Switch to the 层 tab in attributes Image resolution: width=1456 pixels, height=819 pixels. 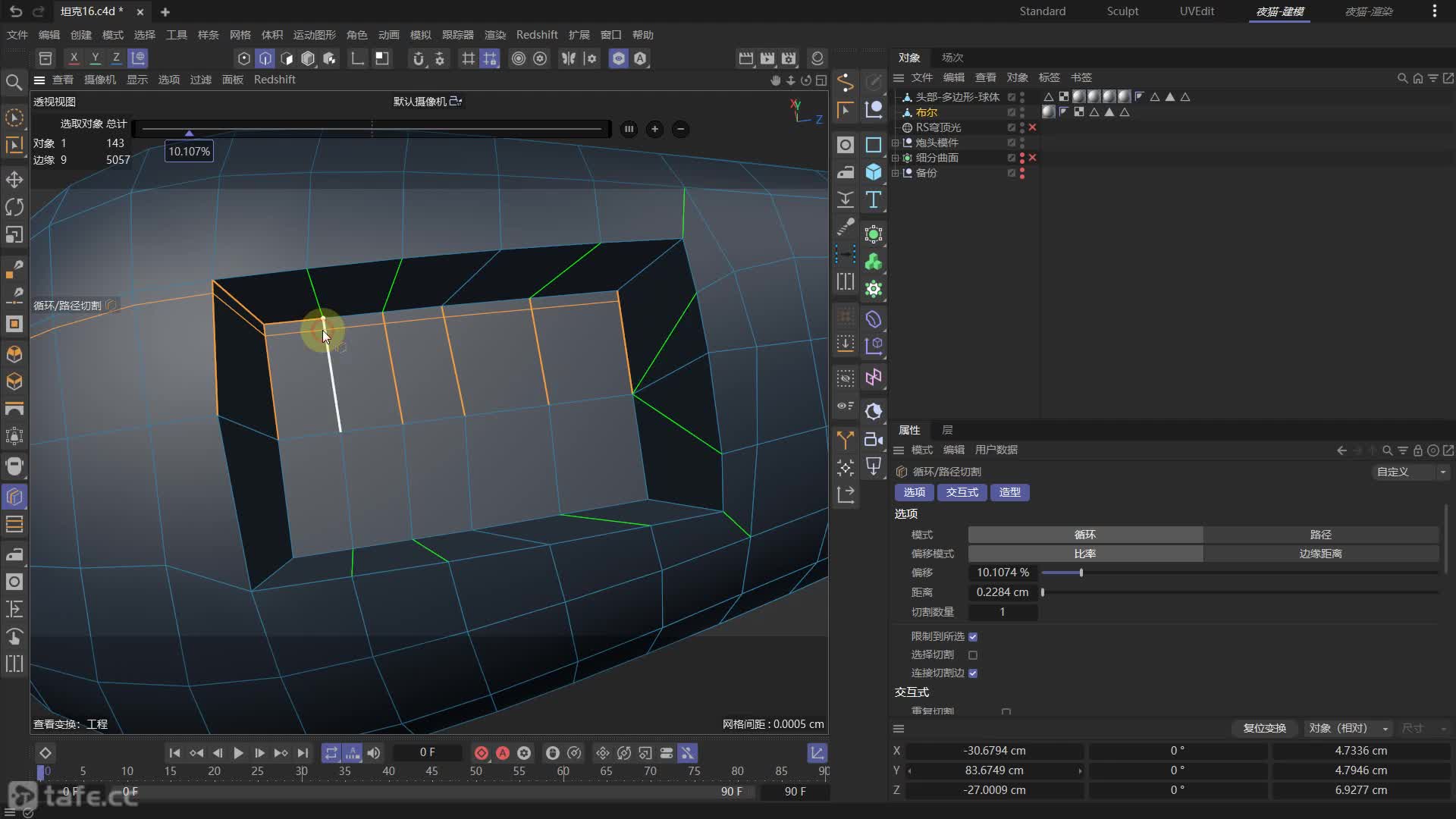point(946,430)
